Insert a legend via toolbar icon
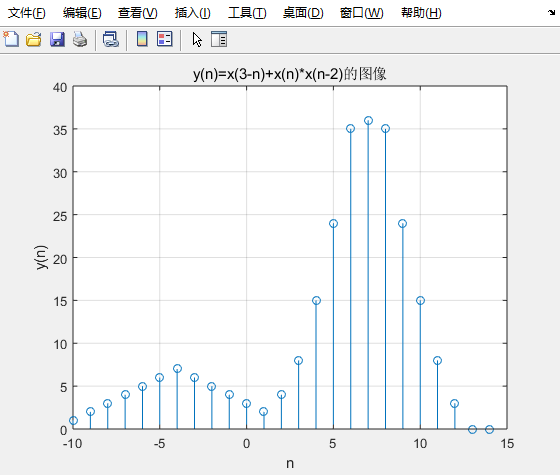The image size is (560, 475). 165,39
